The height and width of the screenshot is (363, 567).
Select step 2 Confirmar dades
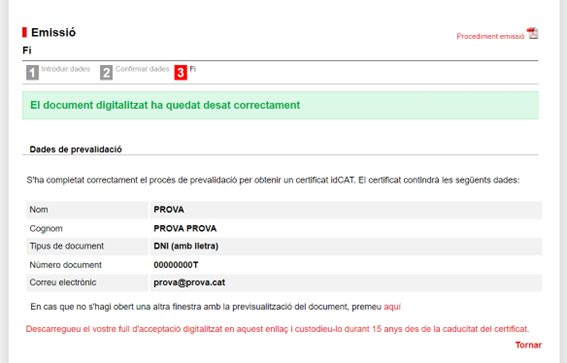click(135, 72)
